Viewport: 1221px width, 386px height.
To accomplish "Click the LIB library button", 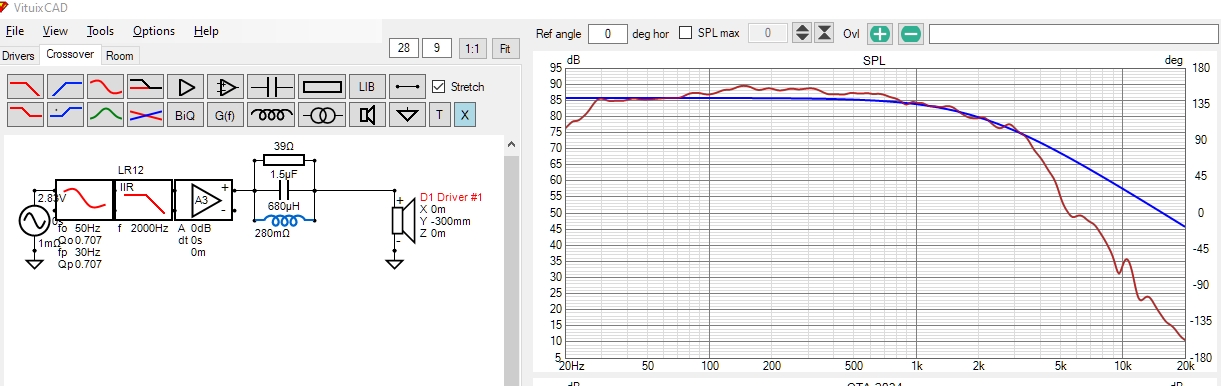I will (367, 86).
